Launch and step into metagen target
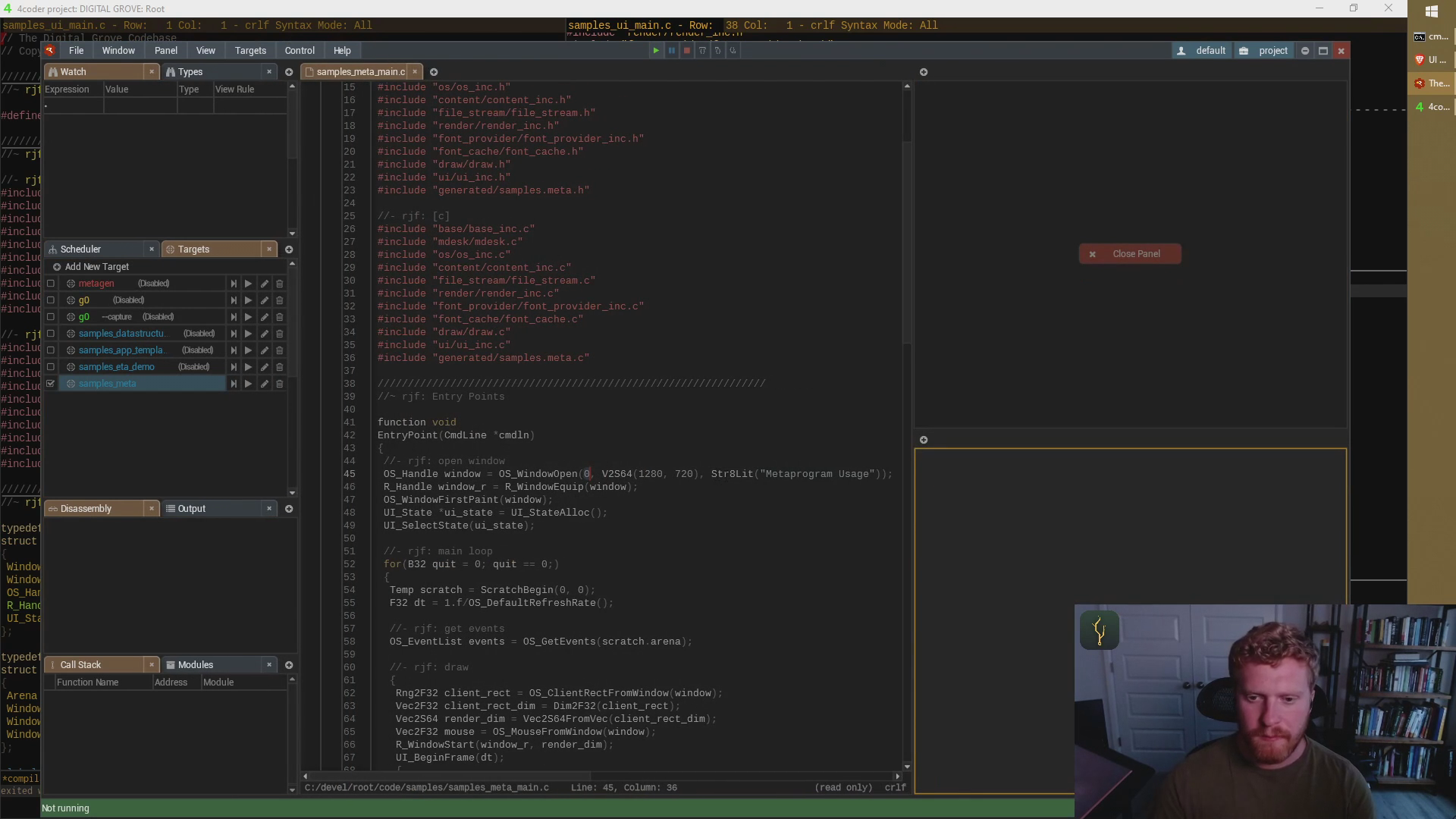This screenshot has height=819, width=1456. point(234,284)
